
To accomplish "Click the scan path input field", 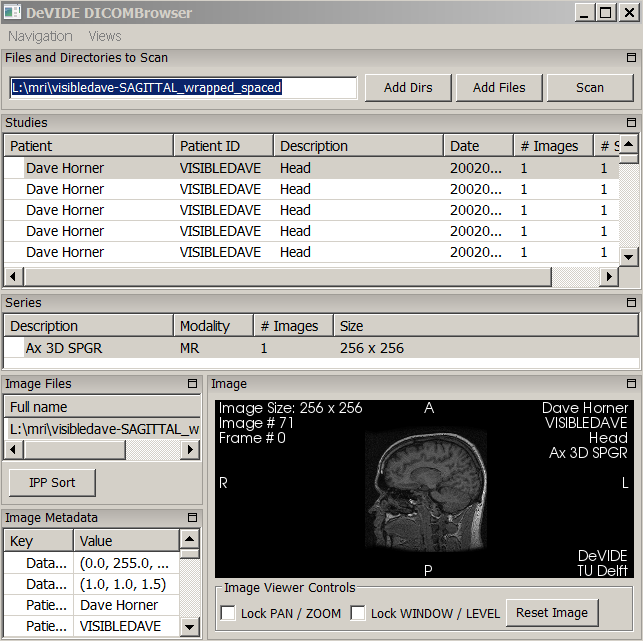I will [x=183, y=87].
